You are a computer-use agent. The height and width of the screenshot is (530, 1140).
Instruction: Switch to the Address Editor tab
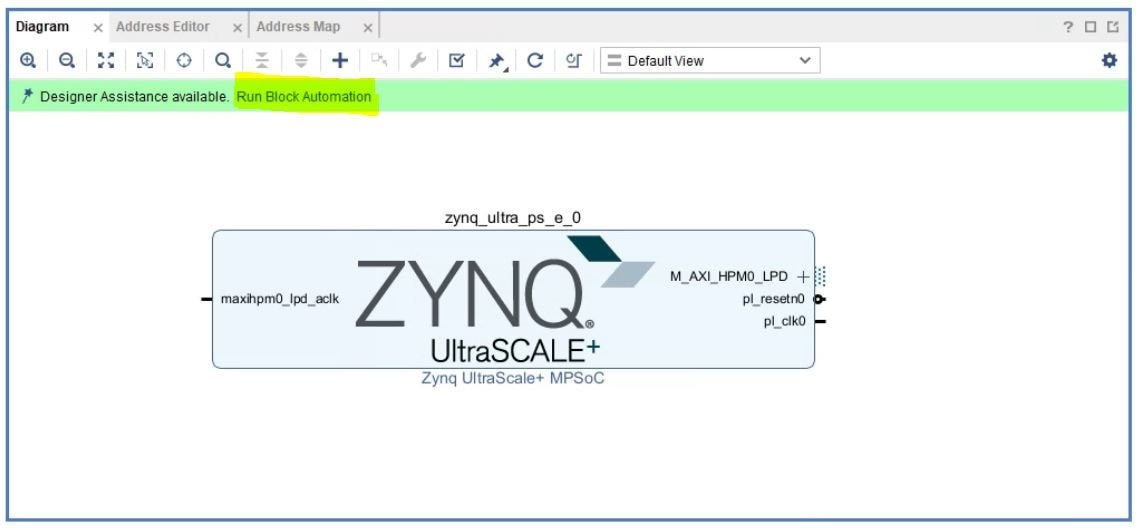point(163,27)
